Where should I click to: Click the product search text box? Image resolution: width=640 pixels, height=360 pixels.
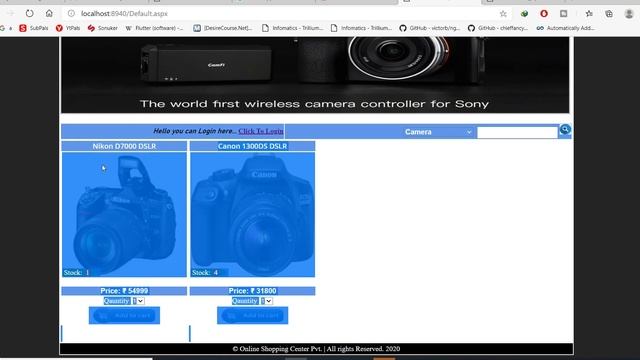pyautogui.click(x=517, y=132)
